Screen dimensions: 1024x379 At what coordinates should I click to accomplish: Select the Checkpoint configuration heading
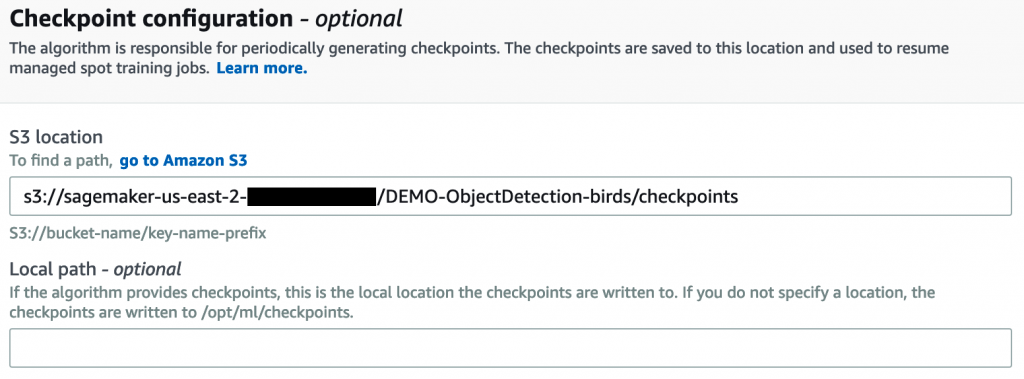pyautogui.click(x=152, y=19)
